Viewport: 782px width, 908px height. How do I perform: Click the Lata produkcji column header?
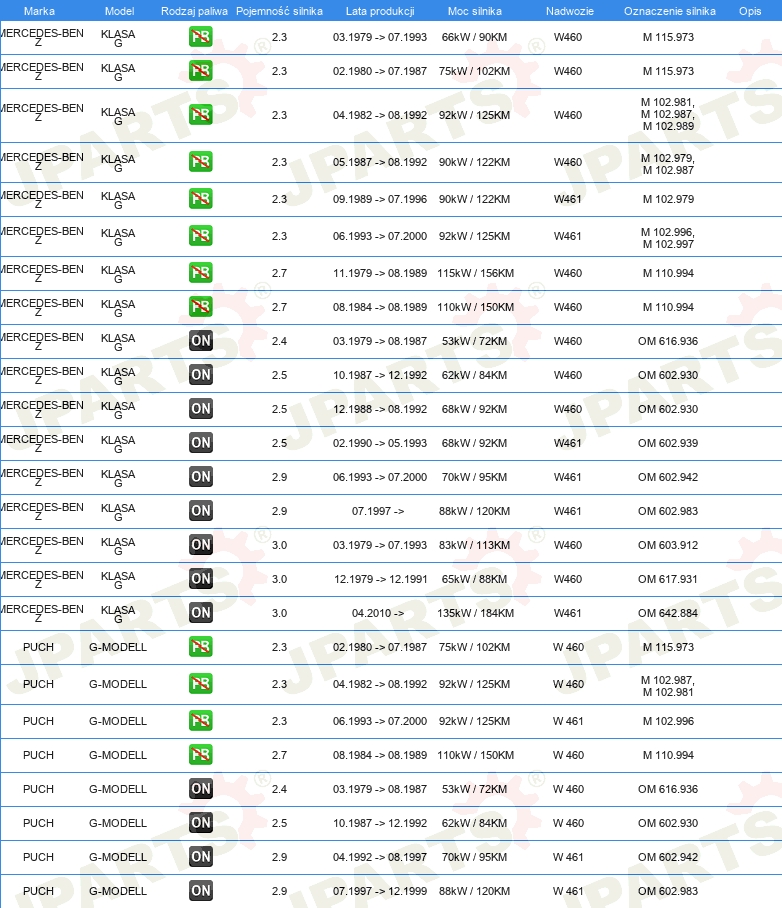click(x=380, y=11)
